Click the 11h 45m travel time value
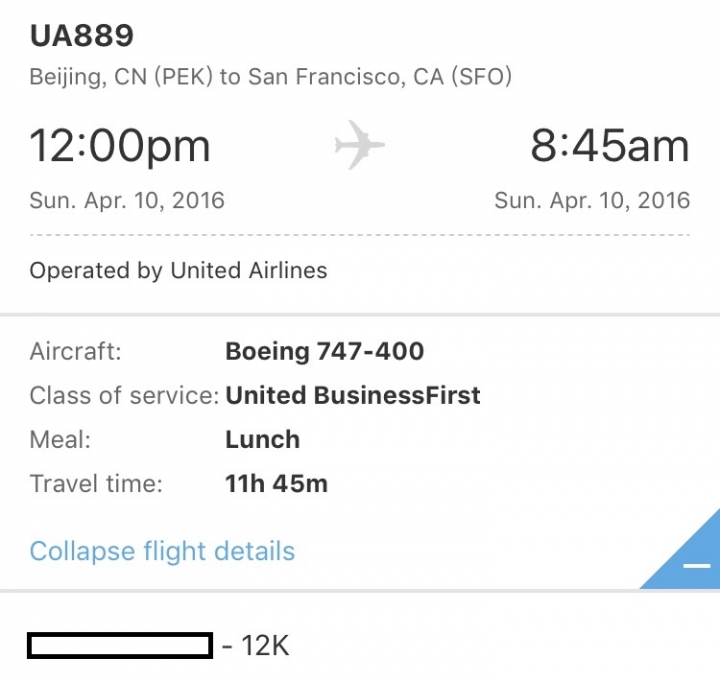 coord(276,484)
